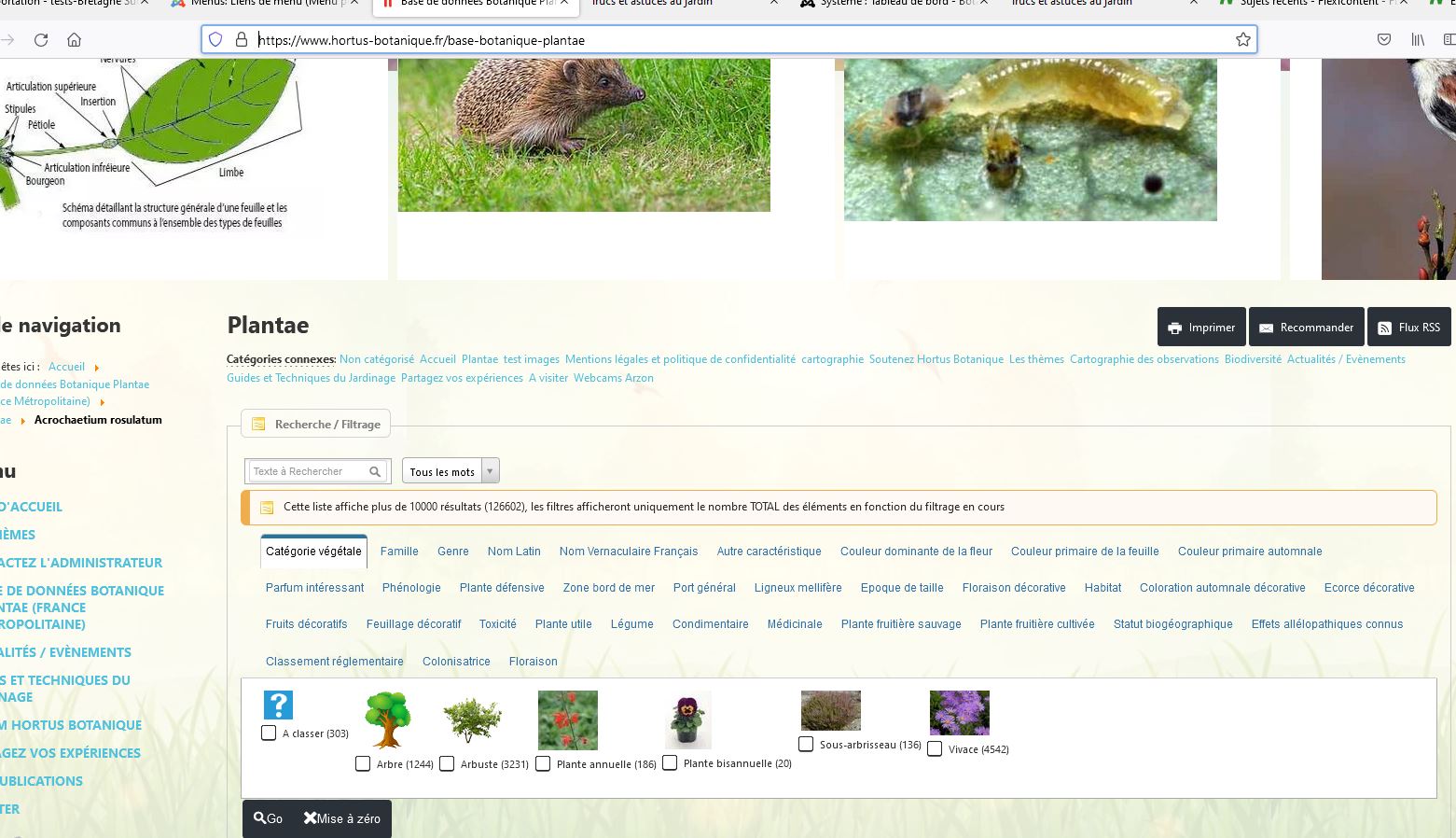This screenshot has width=1456, height=838.
Task: Open the 'Zone bord de mer' filter tab
Action: 609,587
